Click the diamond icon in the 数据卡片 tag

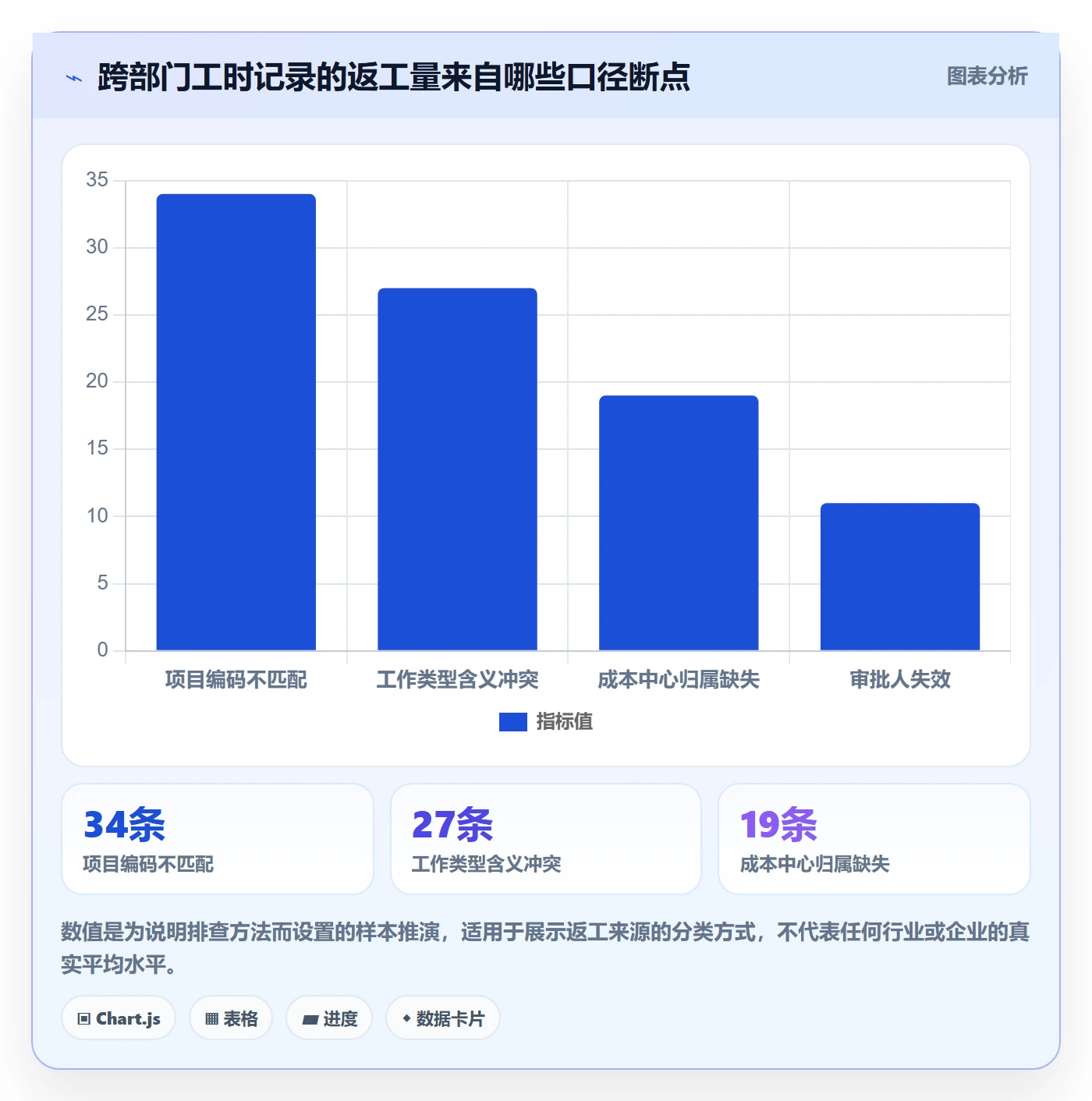tap(406, 1018)
